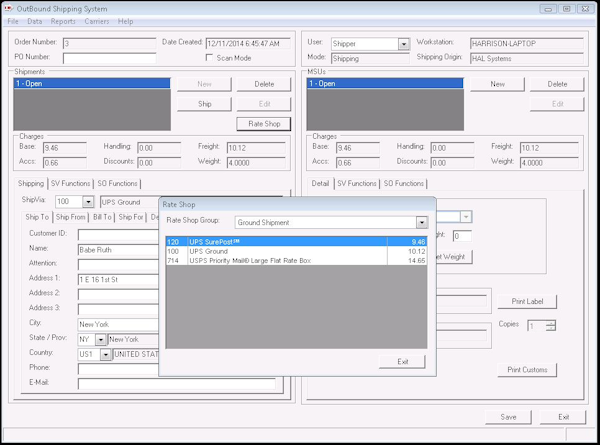The width and height of the screenshot is (600, 445).
Task: Click the weight value field showing 0
Action: point(462,236)
